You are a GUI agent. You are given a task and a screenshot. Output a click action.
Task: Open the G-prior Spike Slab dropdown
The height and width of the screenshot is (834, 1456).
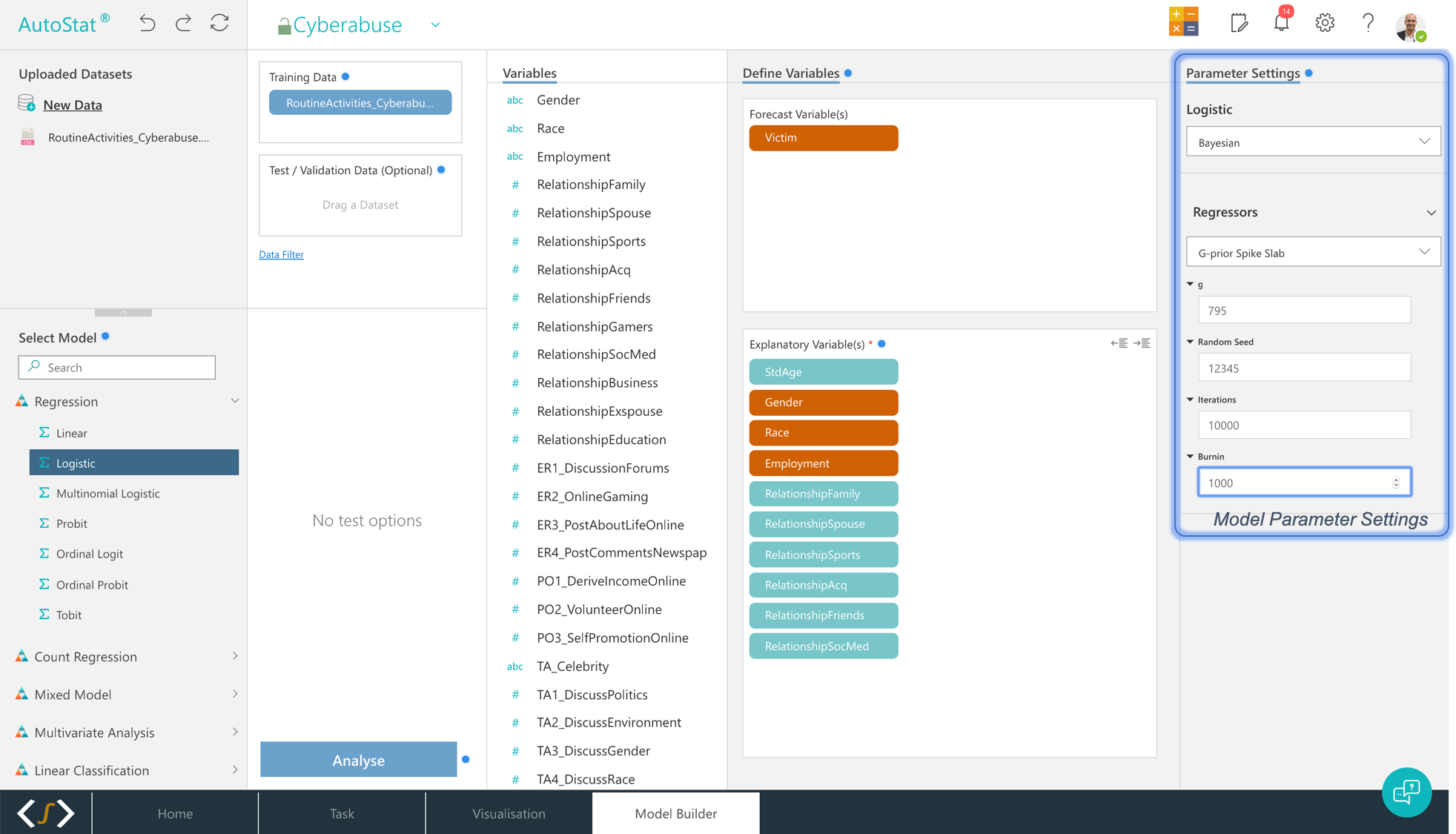1313,253
